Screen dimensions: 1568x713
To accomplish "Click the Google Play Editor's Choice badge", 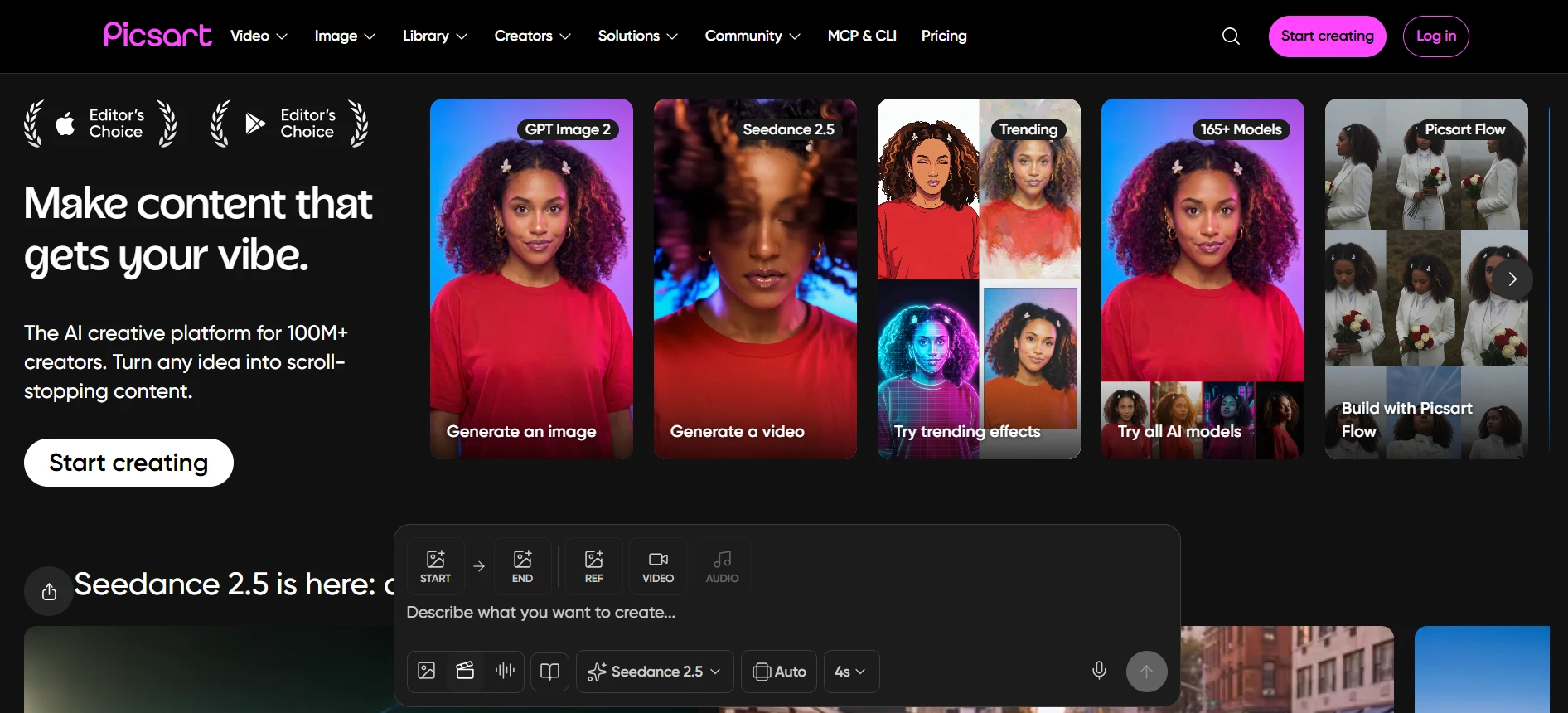I will 290,124.
